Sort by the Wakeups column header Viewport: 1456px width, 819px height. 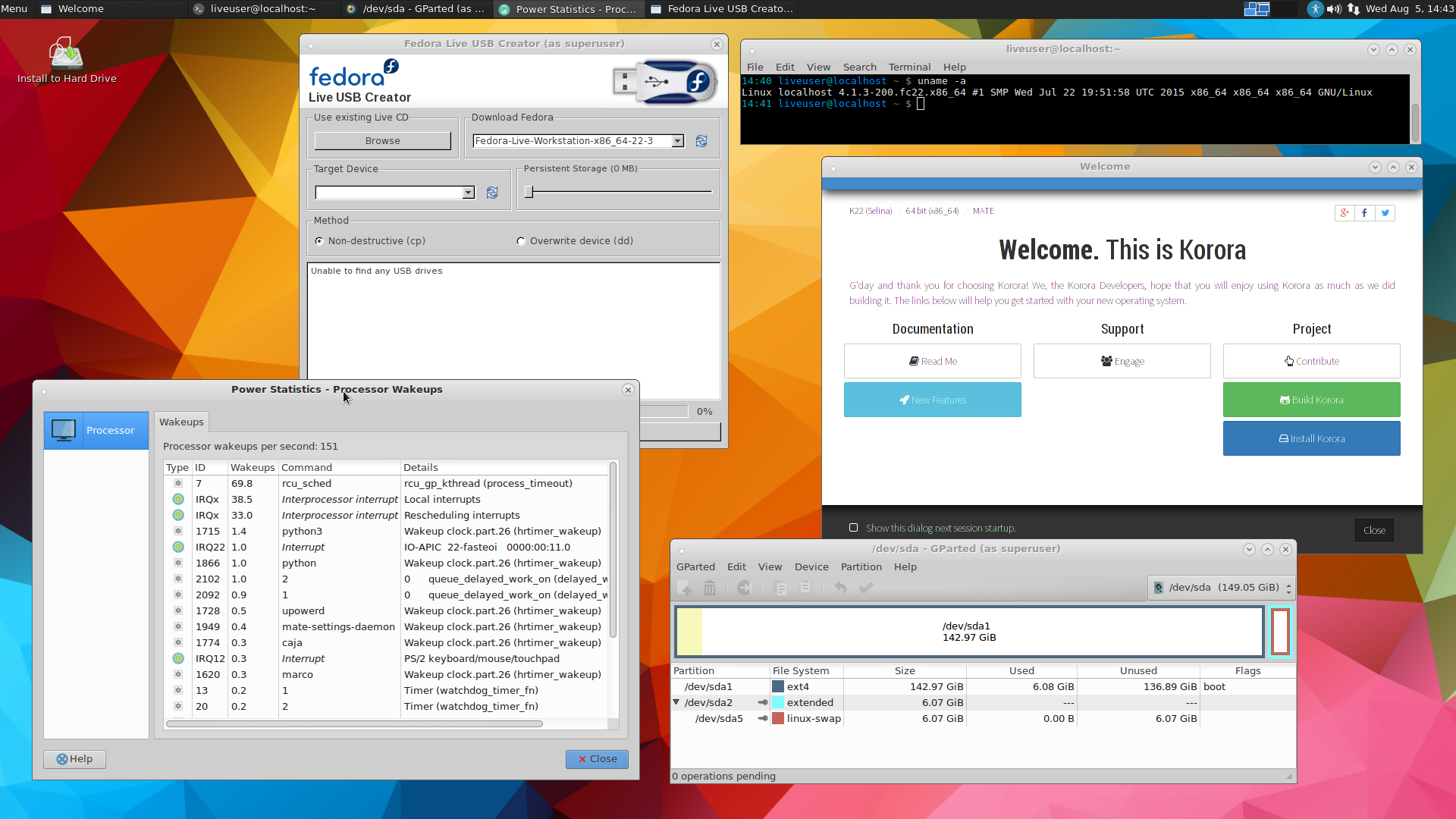[253, 467]
